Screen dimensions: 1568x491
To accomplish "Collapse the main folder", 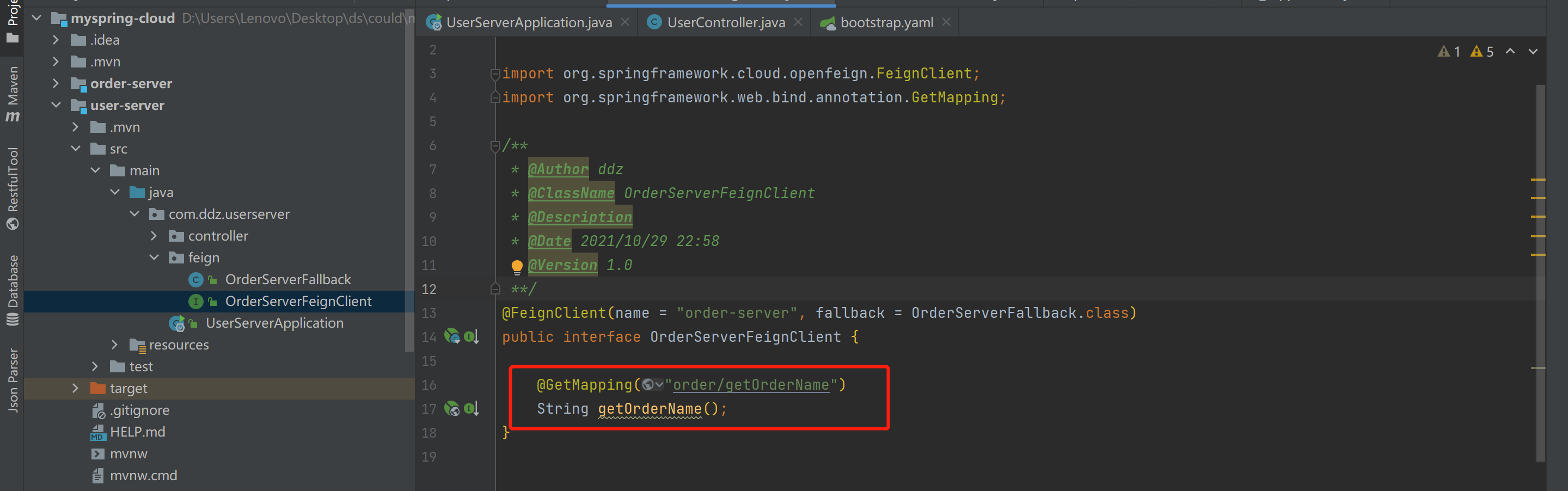I will pyautogui.click(x=96, y=170).
